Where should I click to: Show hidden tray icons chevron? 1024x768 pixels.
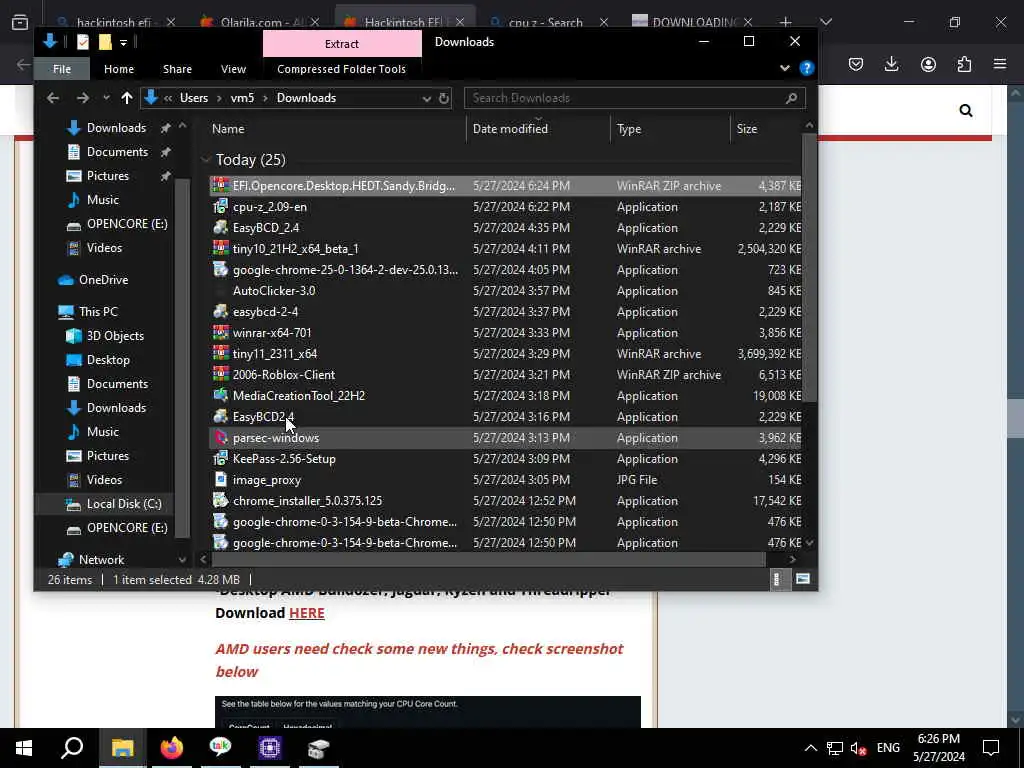(810, 748)
